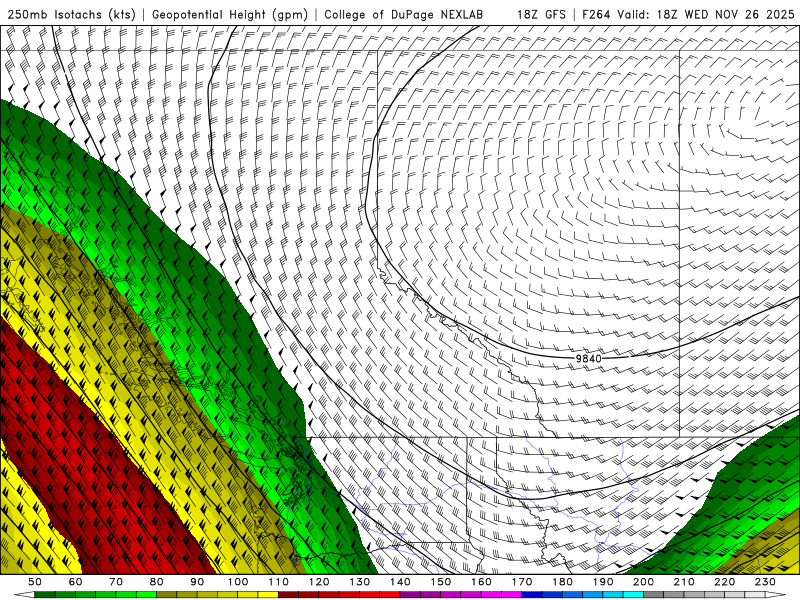Viewport: 800px width, 600px height.
Task: Click the 210 value on the color scale
Action: (x=685, y=582)
